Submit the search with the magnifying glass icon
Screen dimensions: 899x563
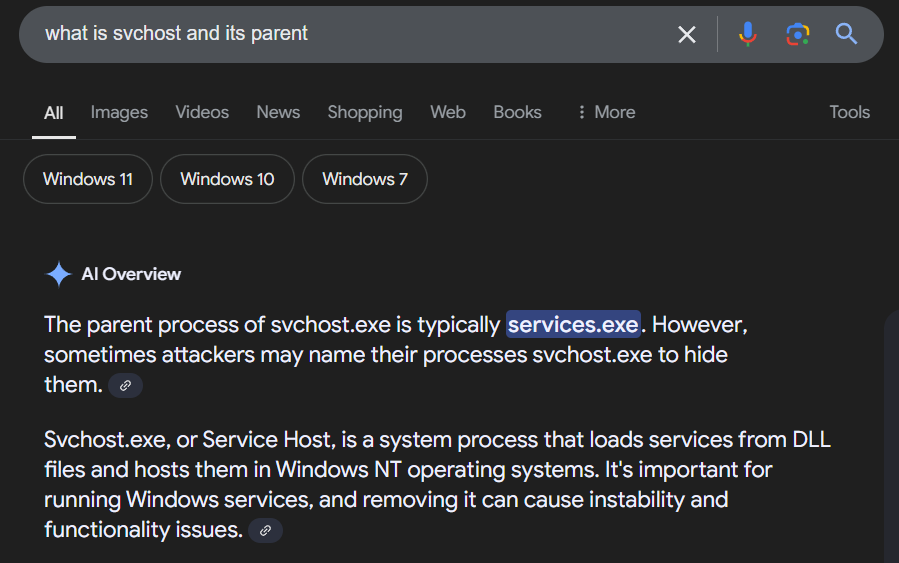click(x=846, y=34)
